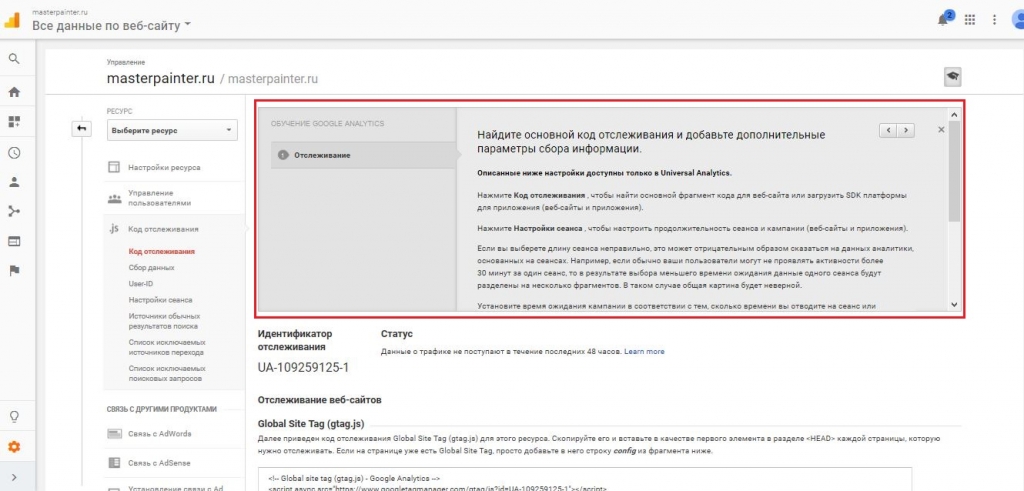The width and height of the screenshot is (1024, 491).
Task: Open Conversions flag icon
Action: tap(14, 270)
